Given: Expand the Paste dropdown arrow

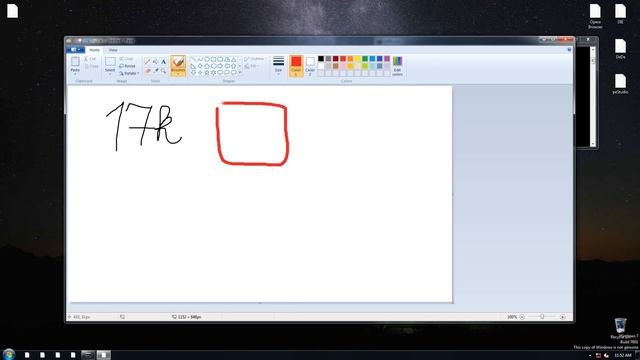Looking at the screenshot, I should (75, 74).
